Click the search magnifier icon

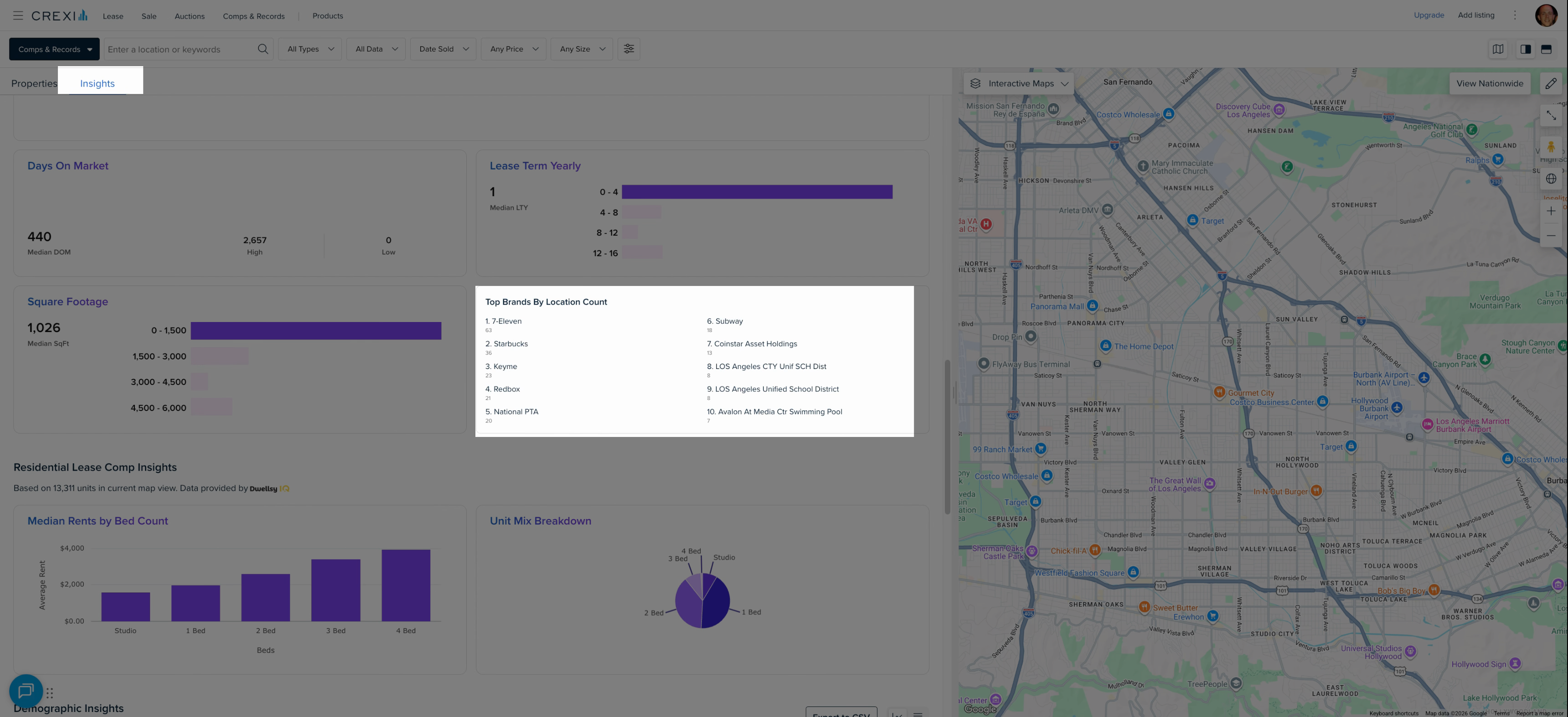tap(263, 49)
